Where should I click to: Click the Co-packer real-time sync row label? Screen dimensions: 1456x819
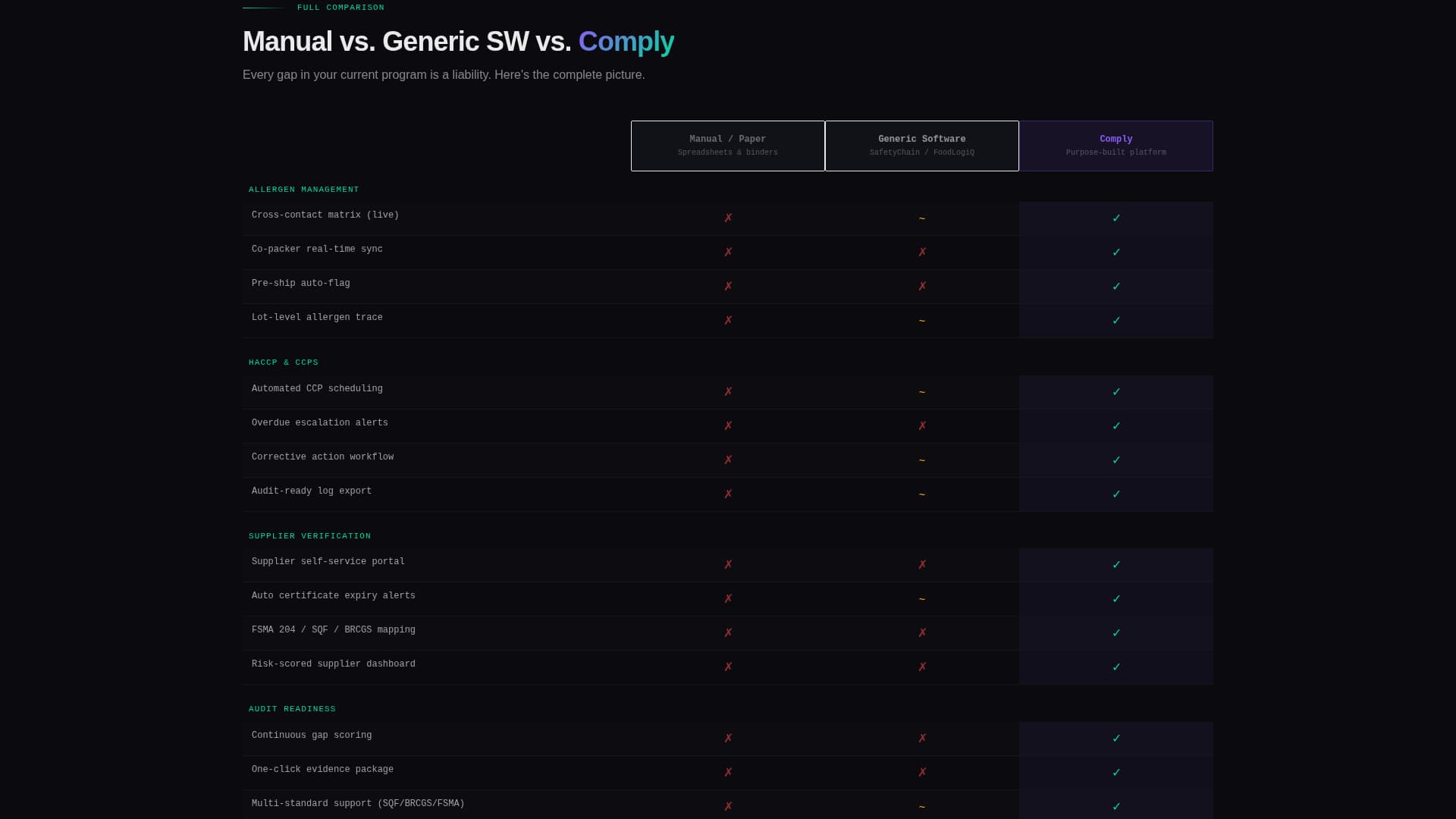[x=317, y=249]
